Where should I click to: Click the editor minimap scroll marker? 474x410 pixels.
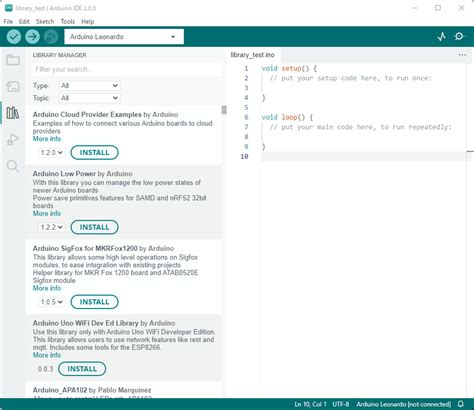click(470, 152)
